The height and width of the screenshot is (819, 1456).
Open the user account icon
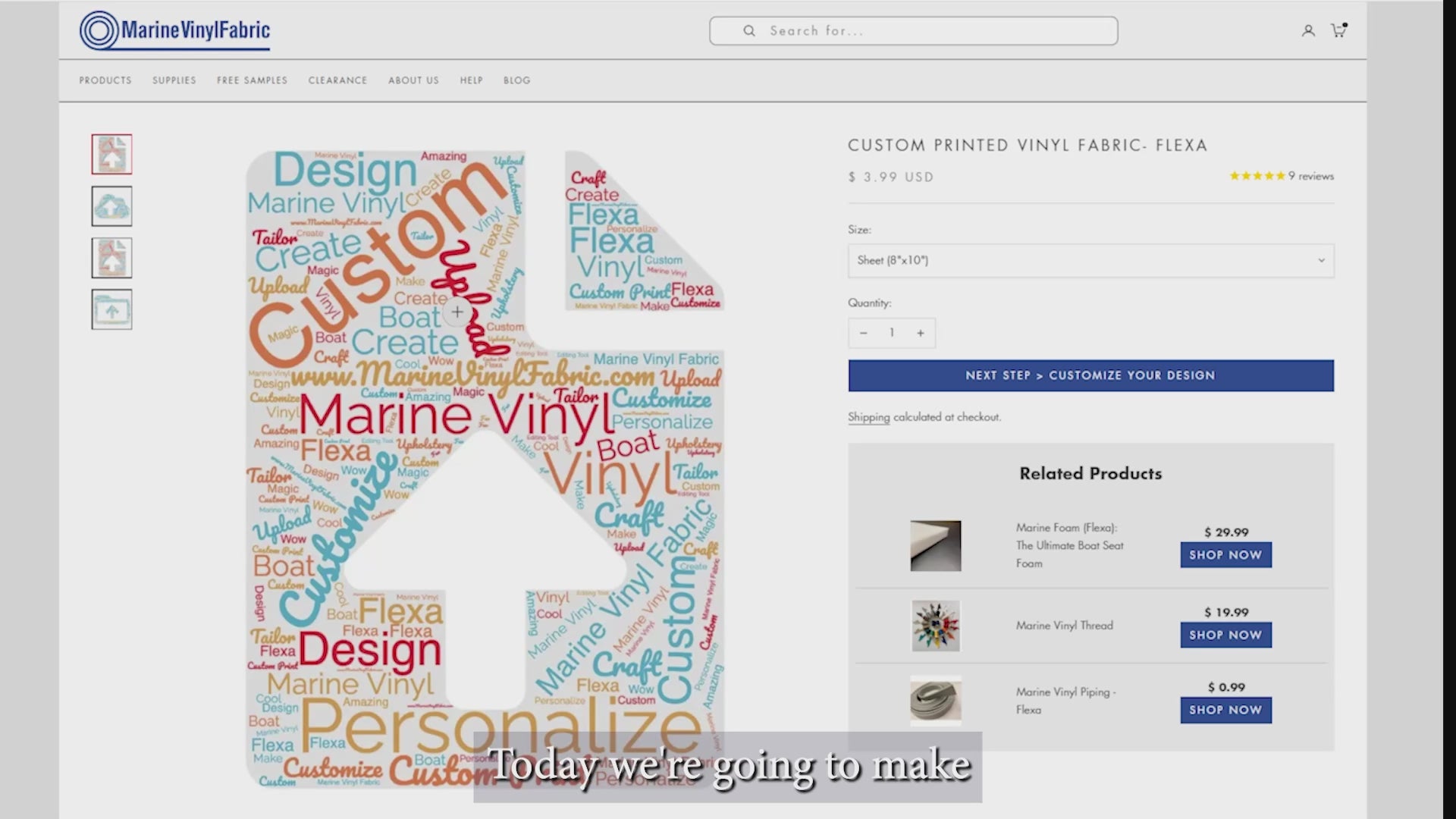[1308, 31]
